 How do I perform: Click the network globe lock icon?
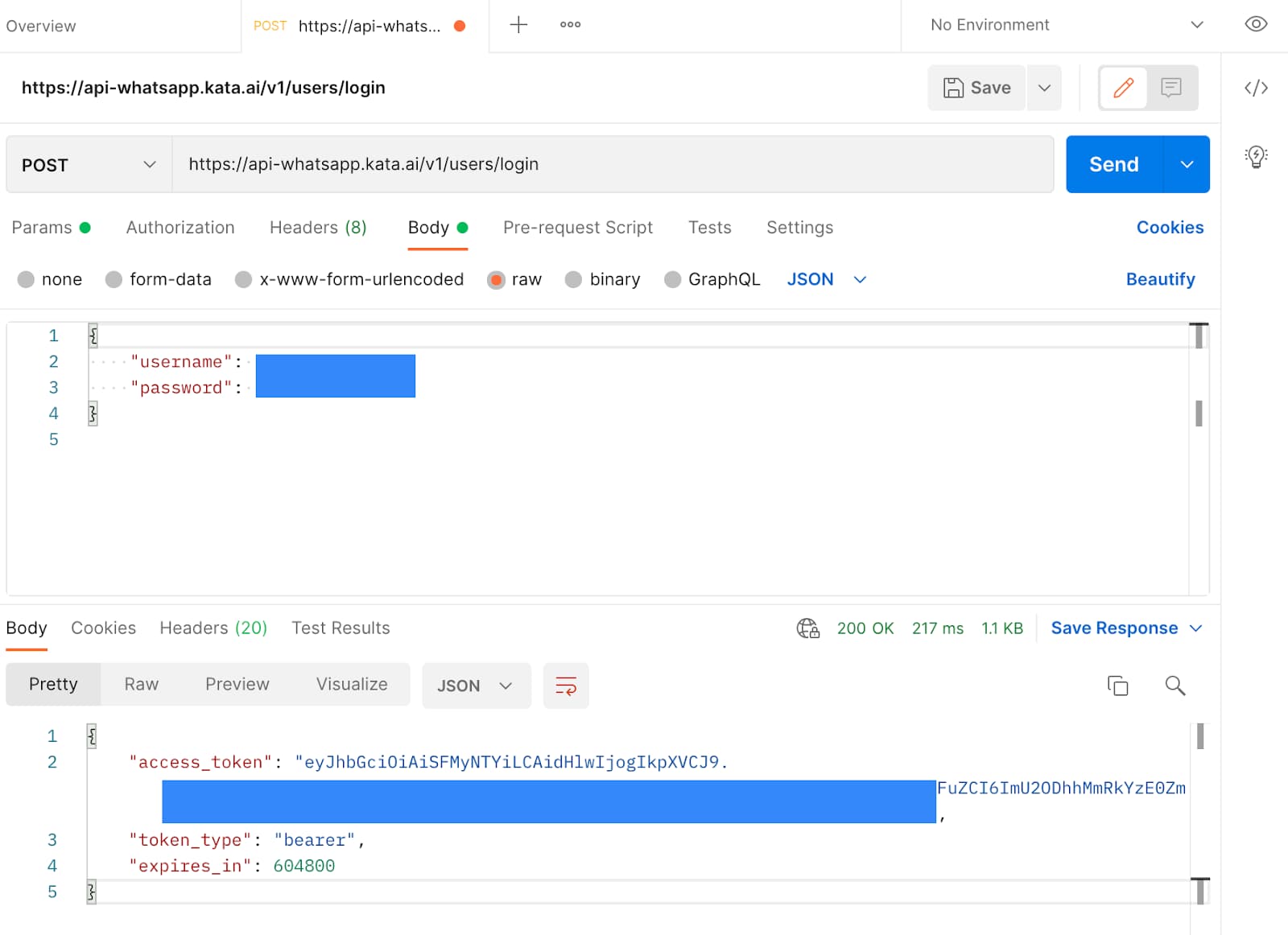pos(807,628)
